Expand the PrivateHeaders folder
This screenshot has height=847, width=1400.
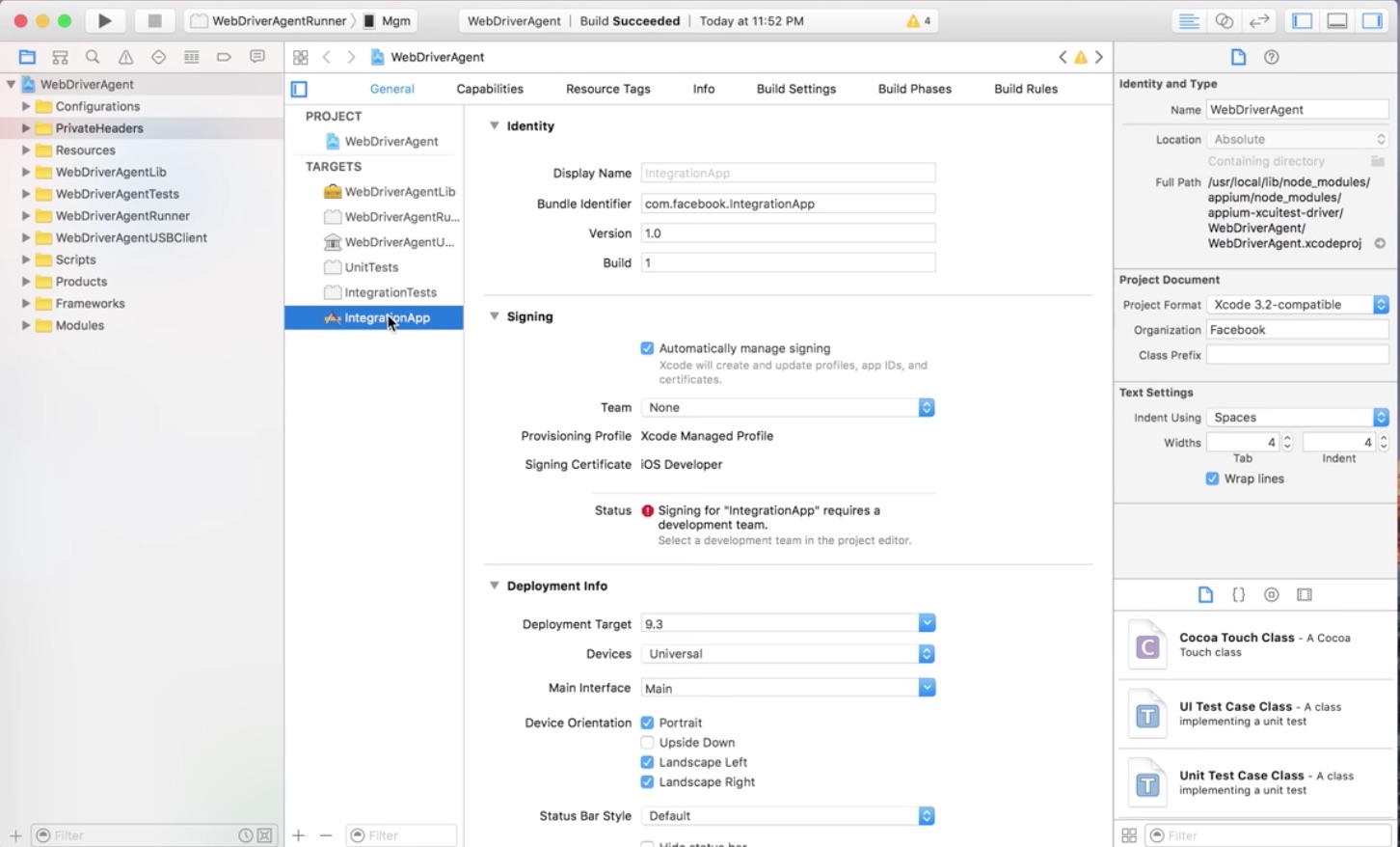[26, 127]
